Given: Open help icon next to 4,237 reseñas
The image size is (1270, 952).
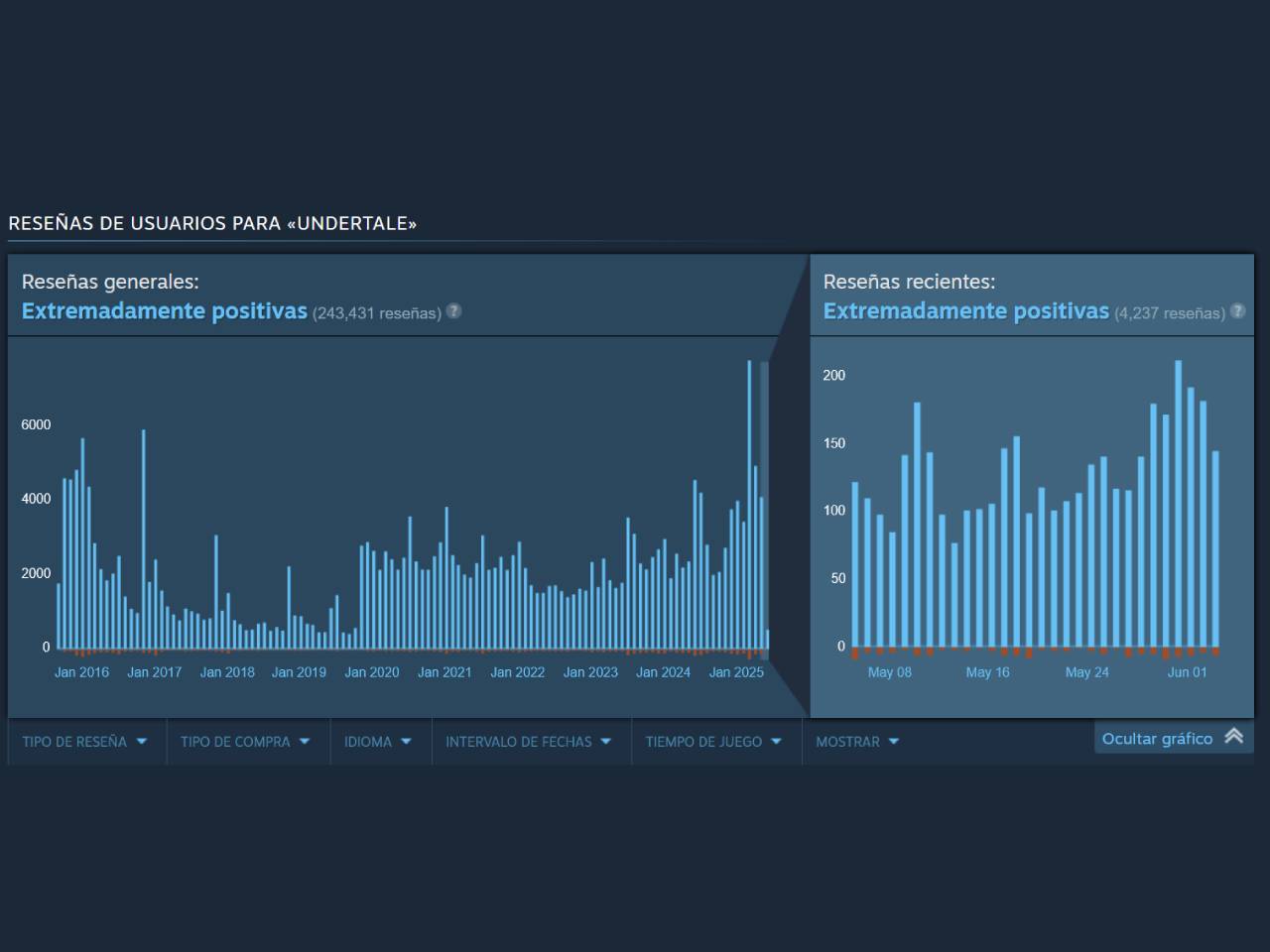Looking at the screenshot, I should 1237,310.
